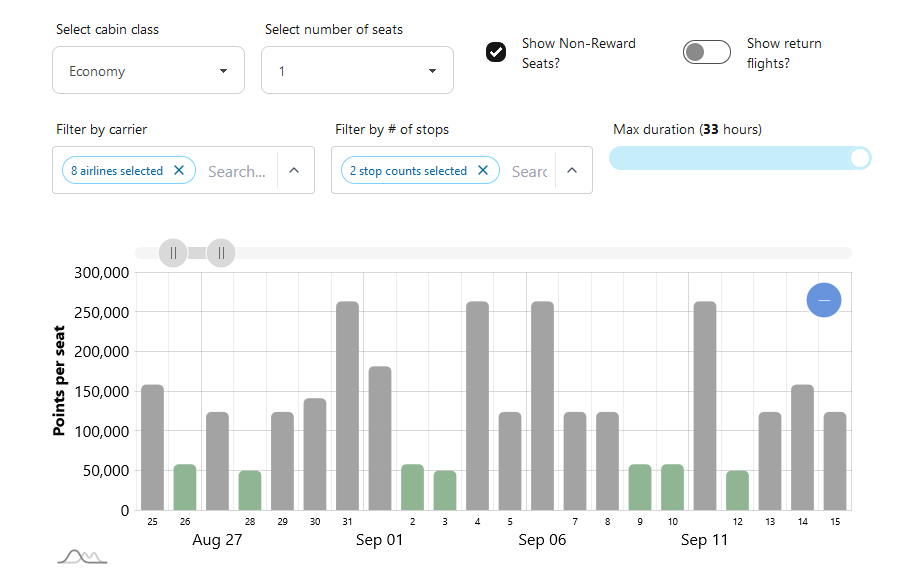Screen dimensions: 897x584
Task: Click the carrier Search input field
Action: (237, 171)
